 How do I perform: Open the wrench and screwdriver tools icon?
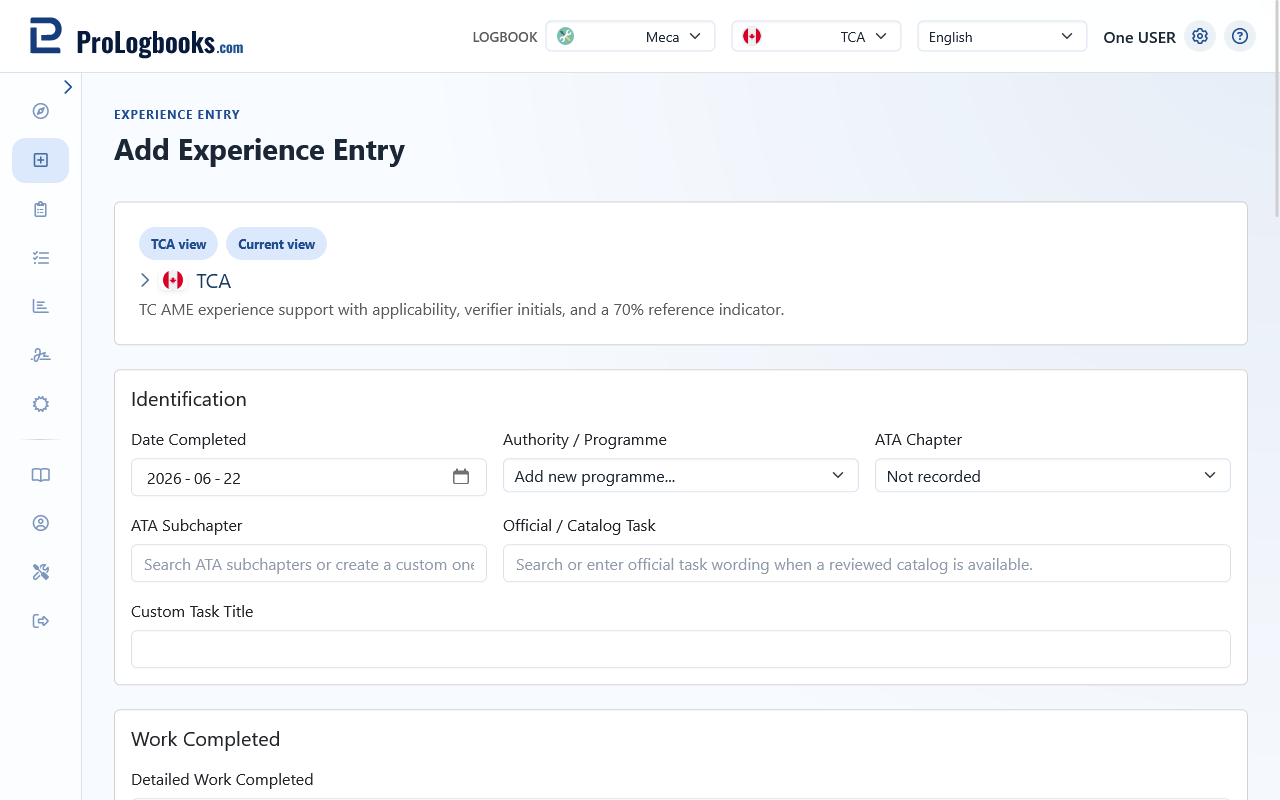pyautogui.click(x=41, y=572)
